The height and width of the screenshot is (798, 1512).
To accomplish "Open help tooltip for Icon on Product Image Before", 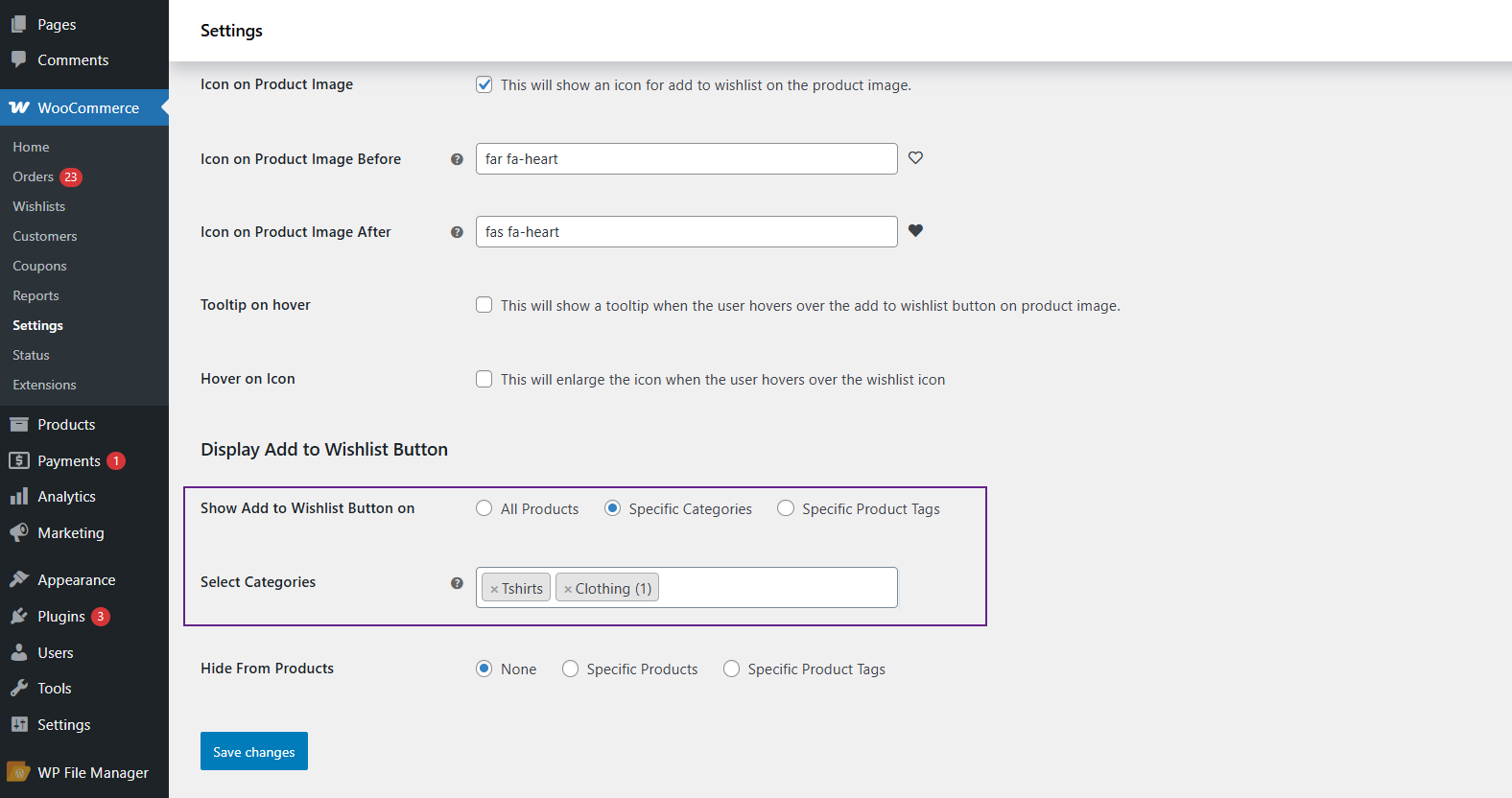I will [x=457, y=159].
